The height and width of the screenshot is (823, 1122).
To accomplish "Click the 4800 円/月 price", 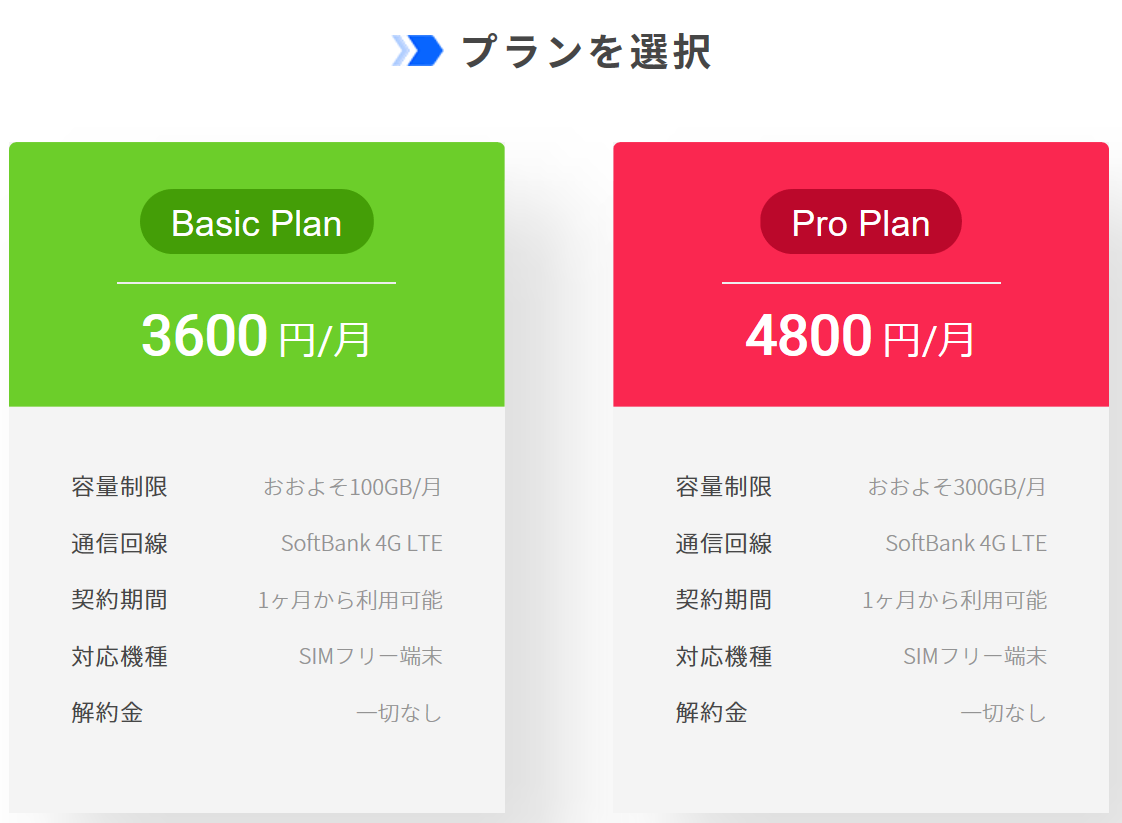I will tap(860, 336).
